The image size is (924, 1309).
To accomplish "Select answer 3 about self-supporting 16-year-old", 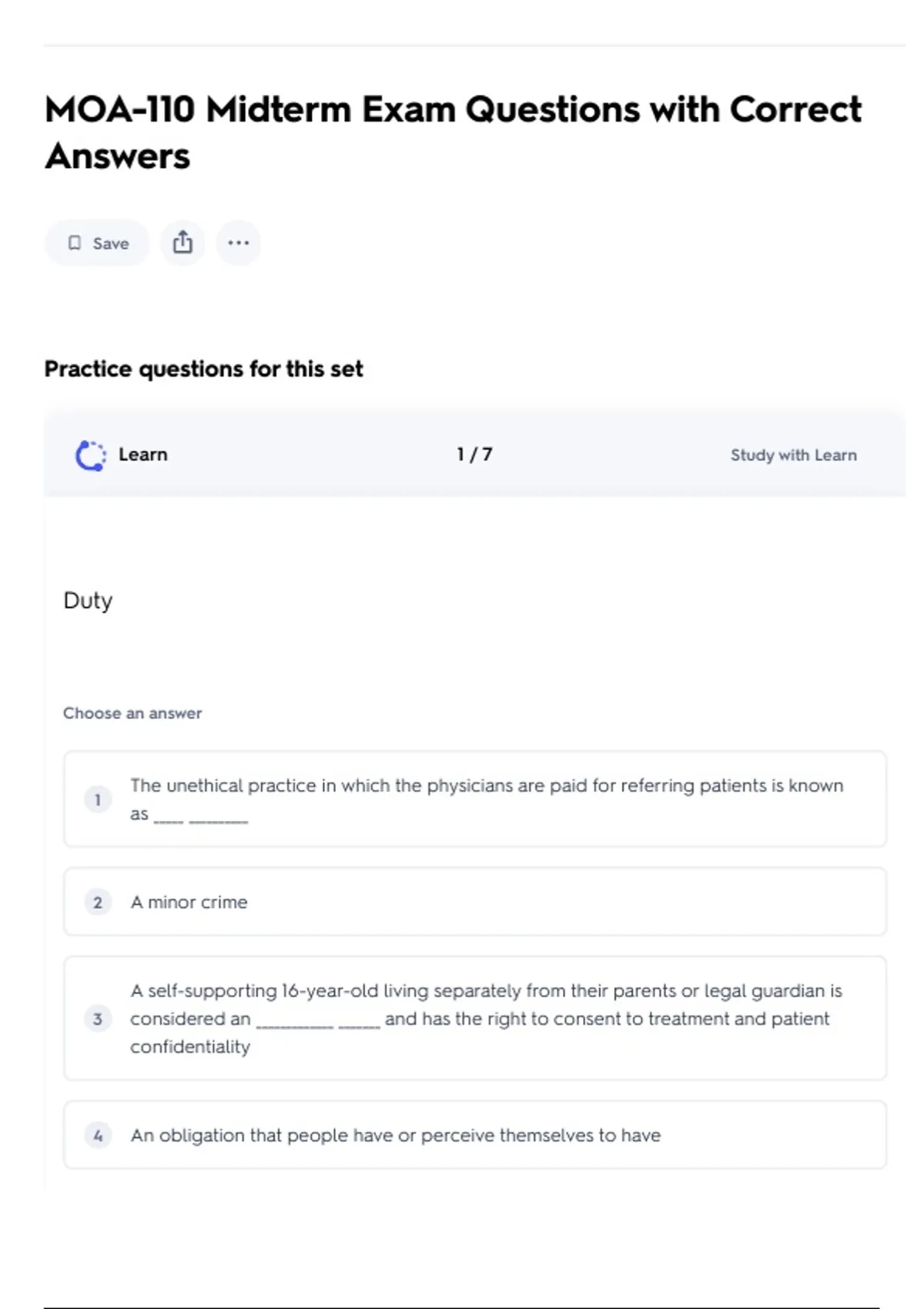I will pos(487,1018).
